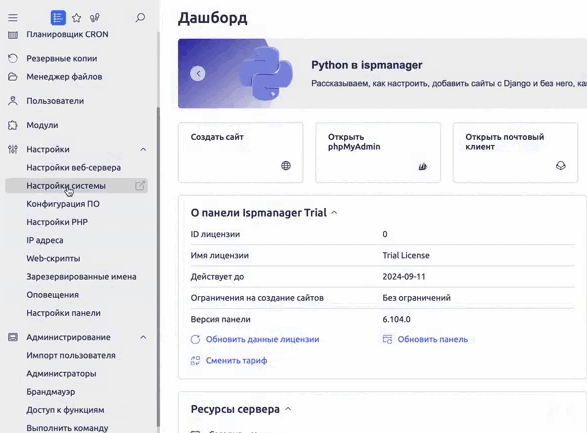Click the Дашборд page heading
Image resolution: width=587 pixels, height=433 pixels.
point(213,18)
